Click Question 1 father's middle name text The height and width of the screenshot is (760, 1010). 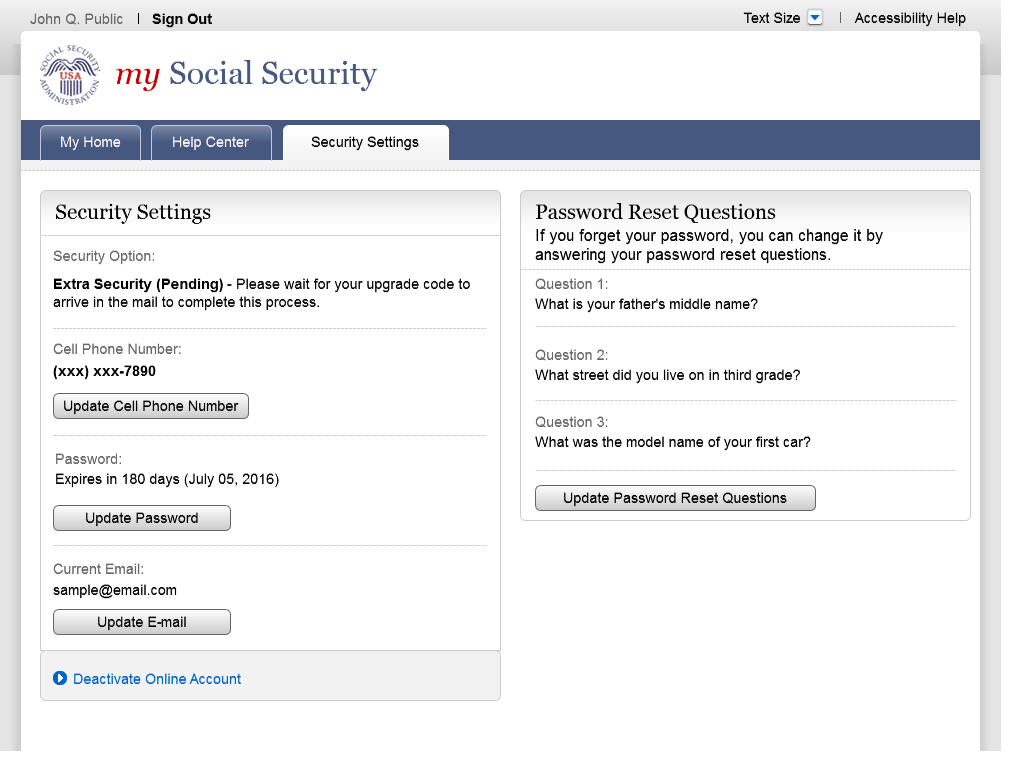pos(646,304)
